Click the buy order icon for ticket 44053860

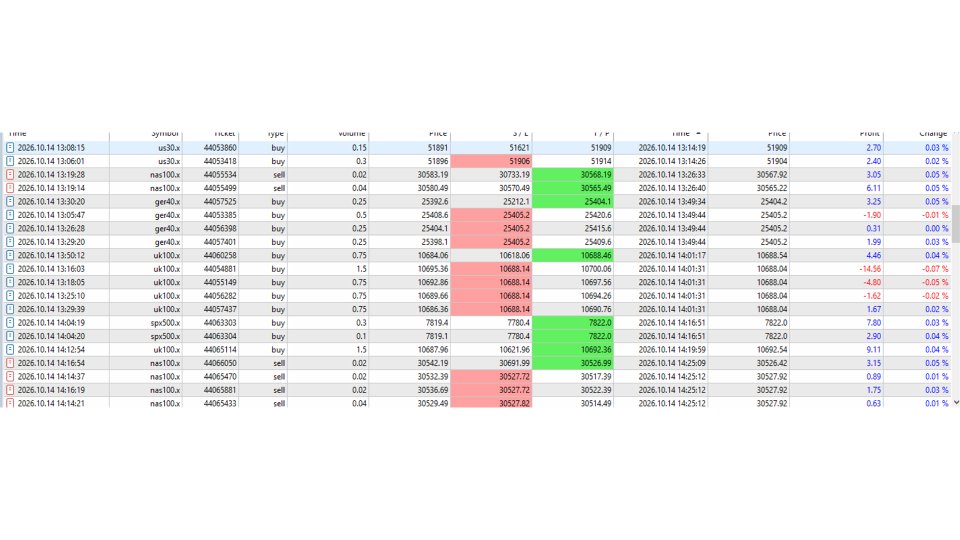[10, 148]
